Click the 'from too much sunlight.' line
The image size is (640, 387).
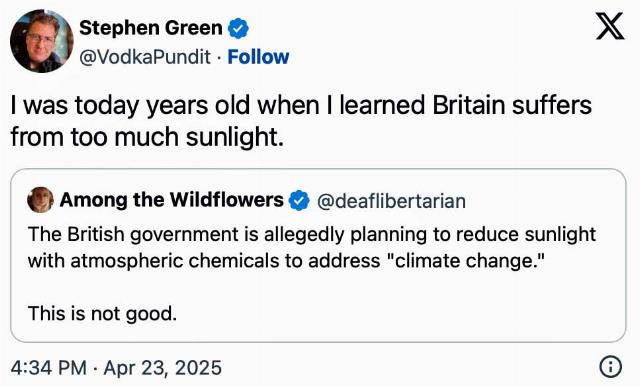click(x=147, y=137)
